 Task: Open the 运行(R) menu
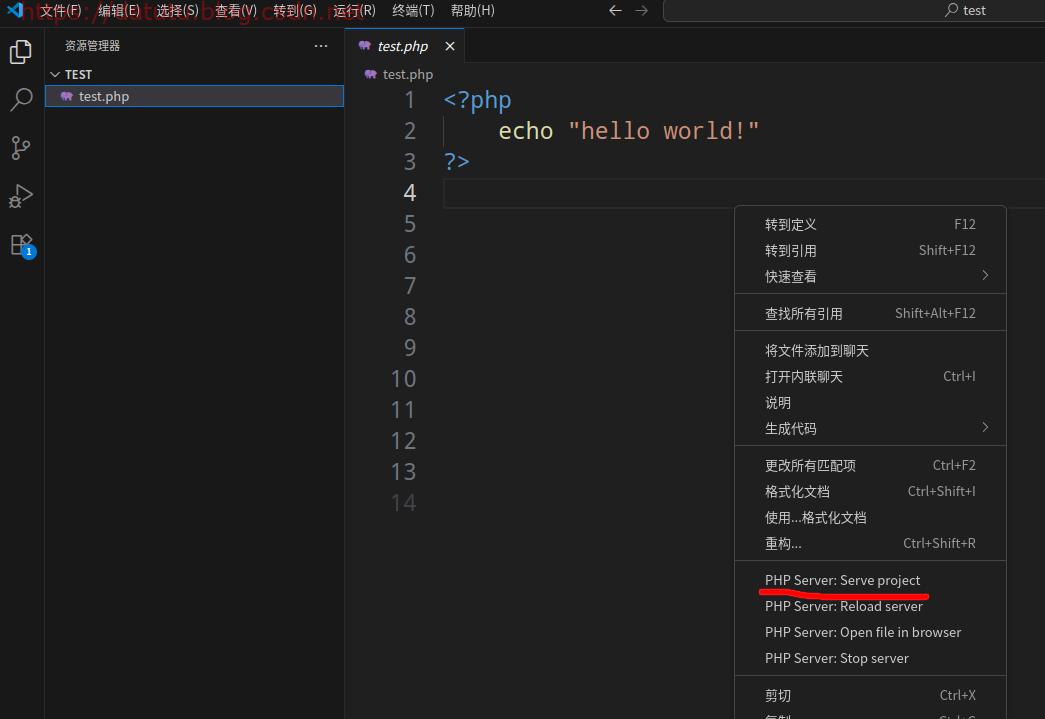click(354, 10)
